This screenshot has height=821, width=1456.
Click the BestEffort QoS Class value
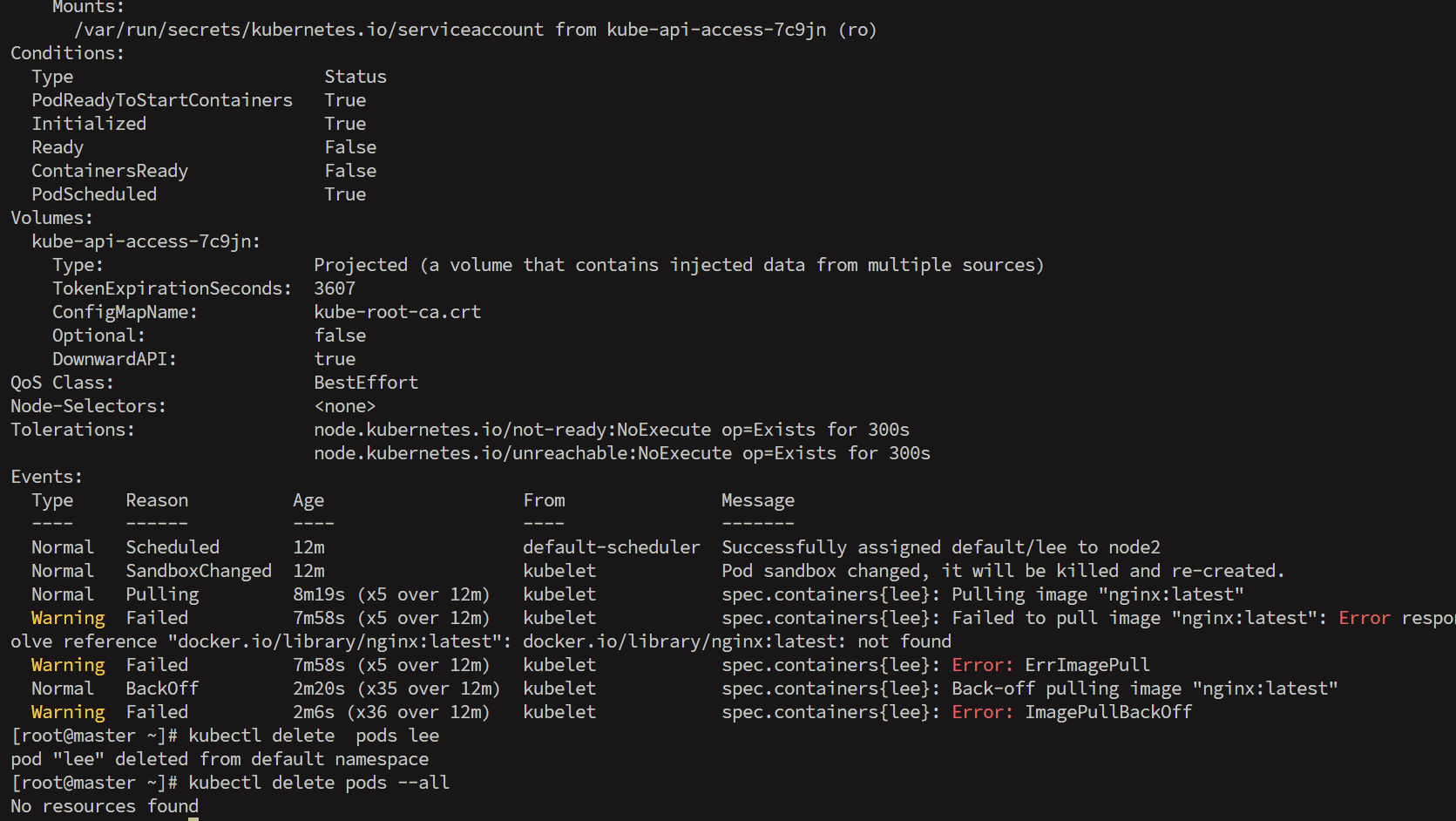366,383
